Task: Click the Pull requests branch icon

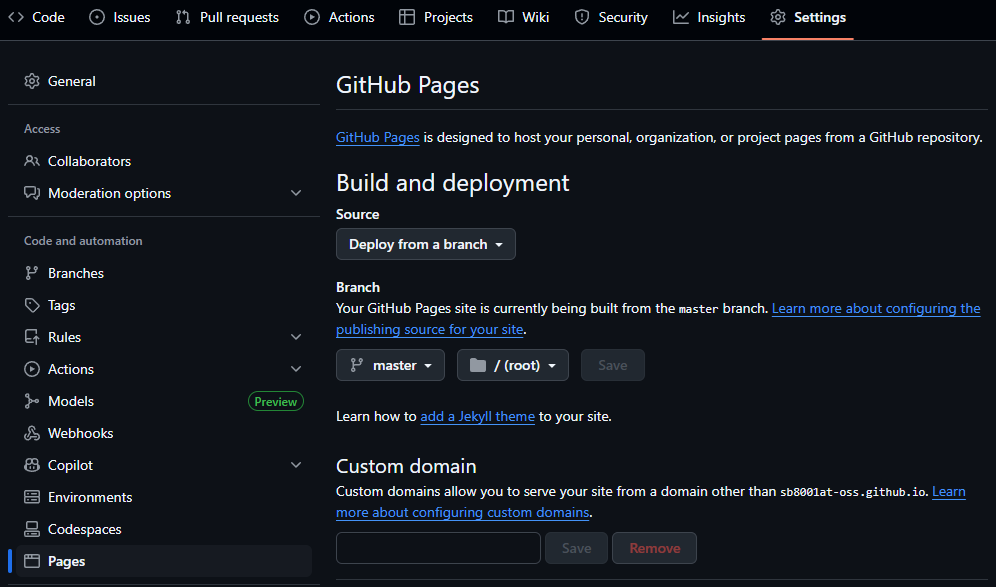Action: (x=183, y=17)
